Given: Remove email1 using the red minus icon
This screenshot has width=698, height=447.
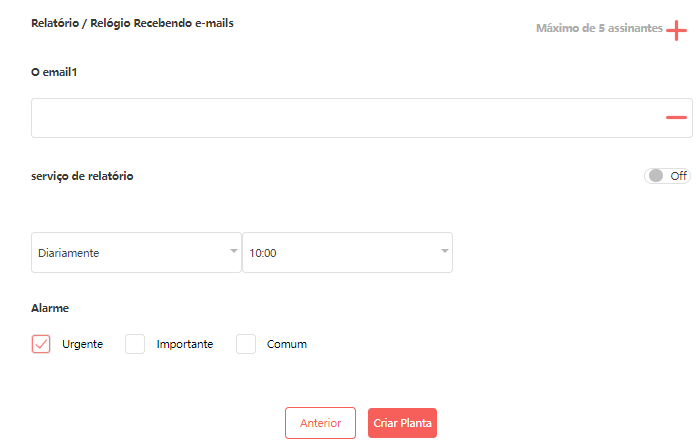Looking at the screenshot, I should tap(676, 118).
